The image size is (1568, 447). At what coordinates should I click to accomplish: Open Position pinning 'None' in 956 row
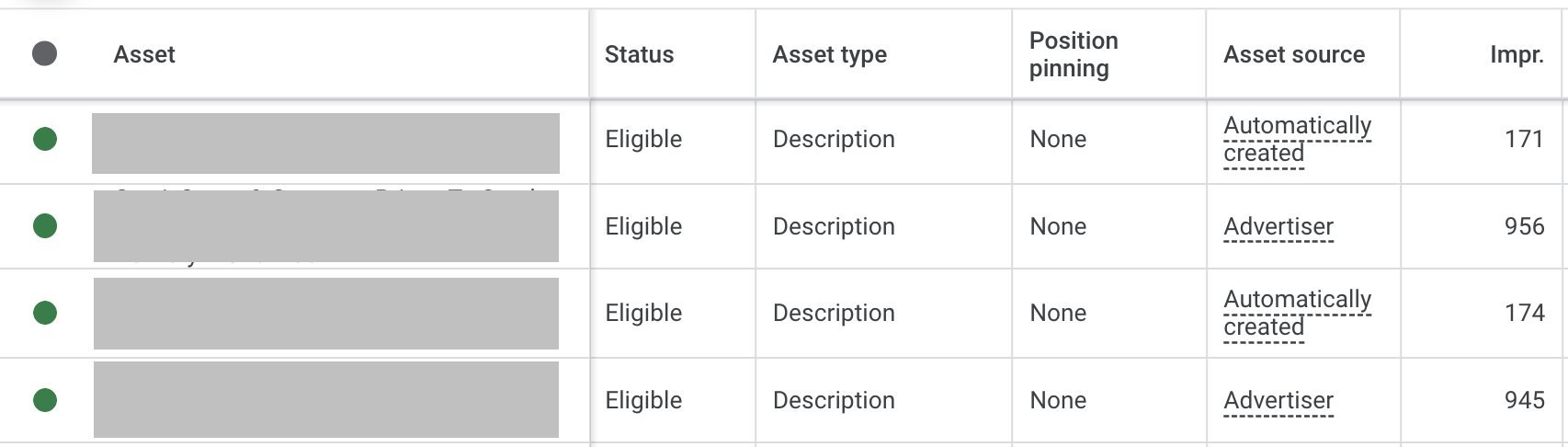[1058, 226]
